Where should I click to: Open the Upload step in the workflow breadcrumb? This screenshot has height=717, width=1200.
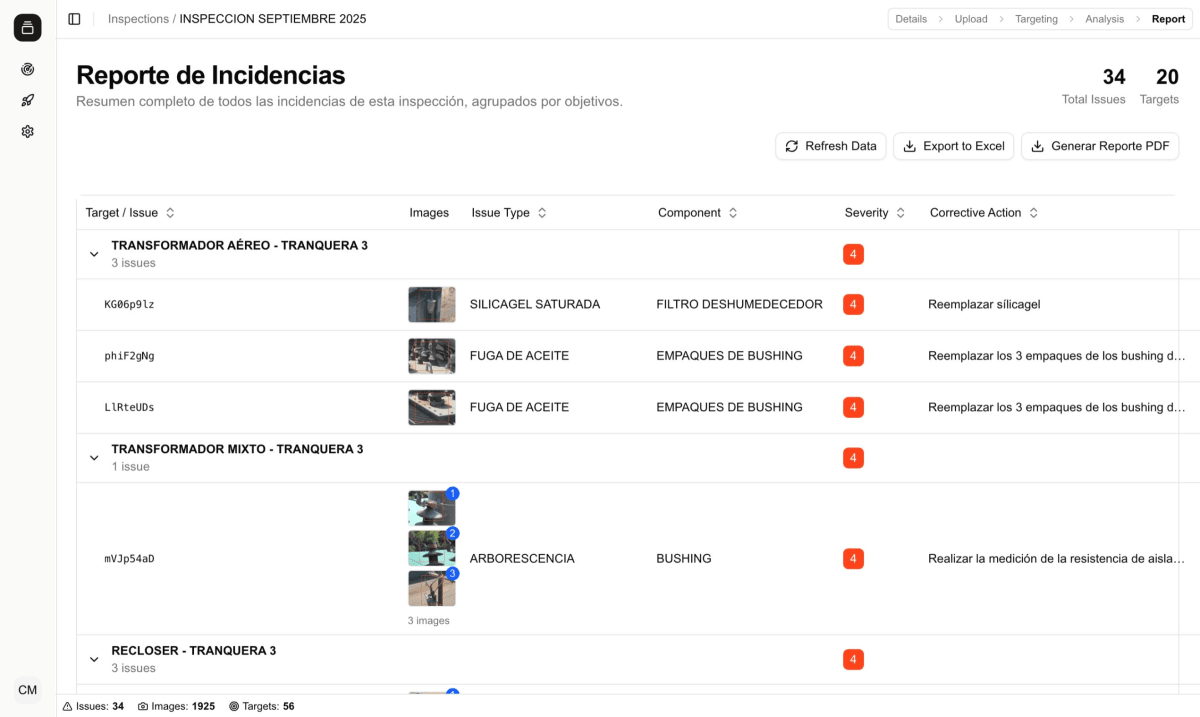(971, 18)
